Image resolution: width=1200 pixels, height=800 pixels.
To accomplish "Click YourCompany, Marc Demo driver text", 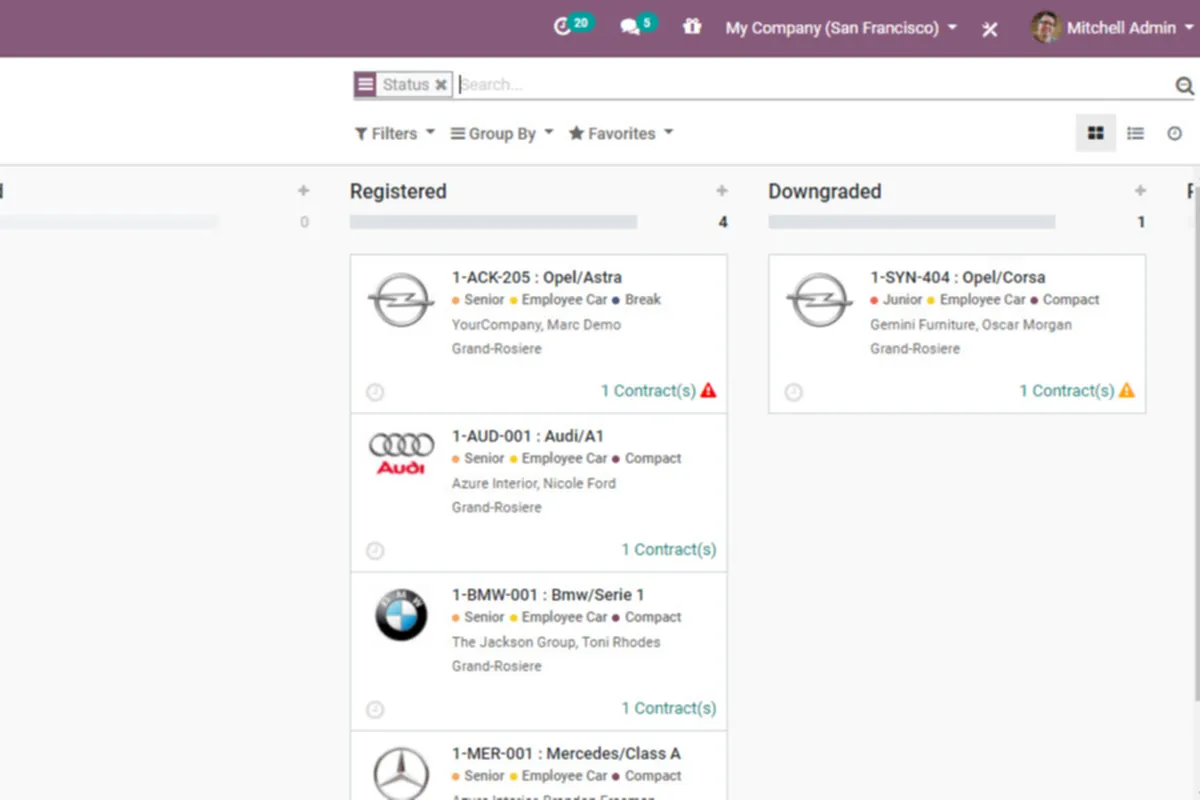I will [x=536, y=325].
